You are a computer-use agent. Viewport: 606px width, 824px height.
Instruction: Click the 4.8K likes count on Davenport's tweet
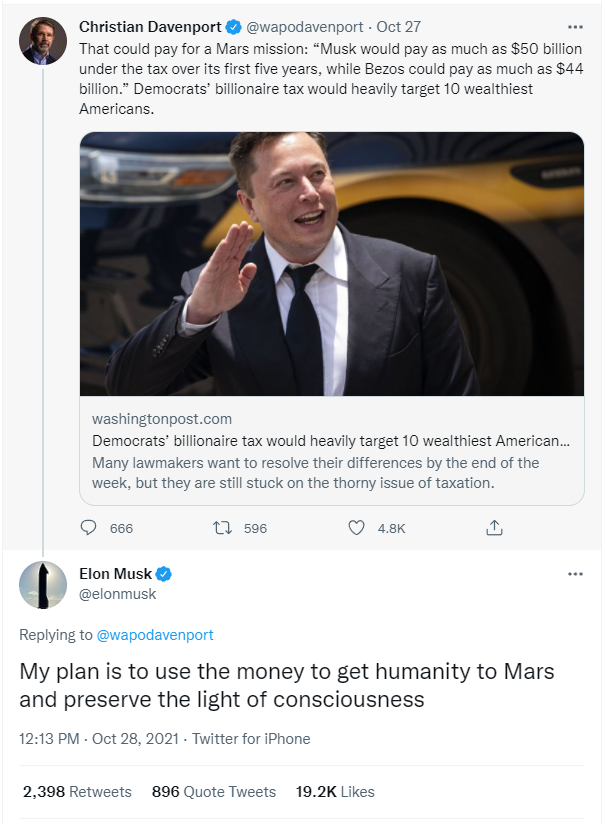coord(393,527)
